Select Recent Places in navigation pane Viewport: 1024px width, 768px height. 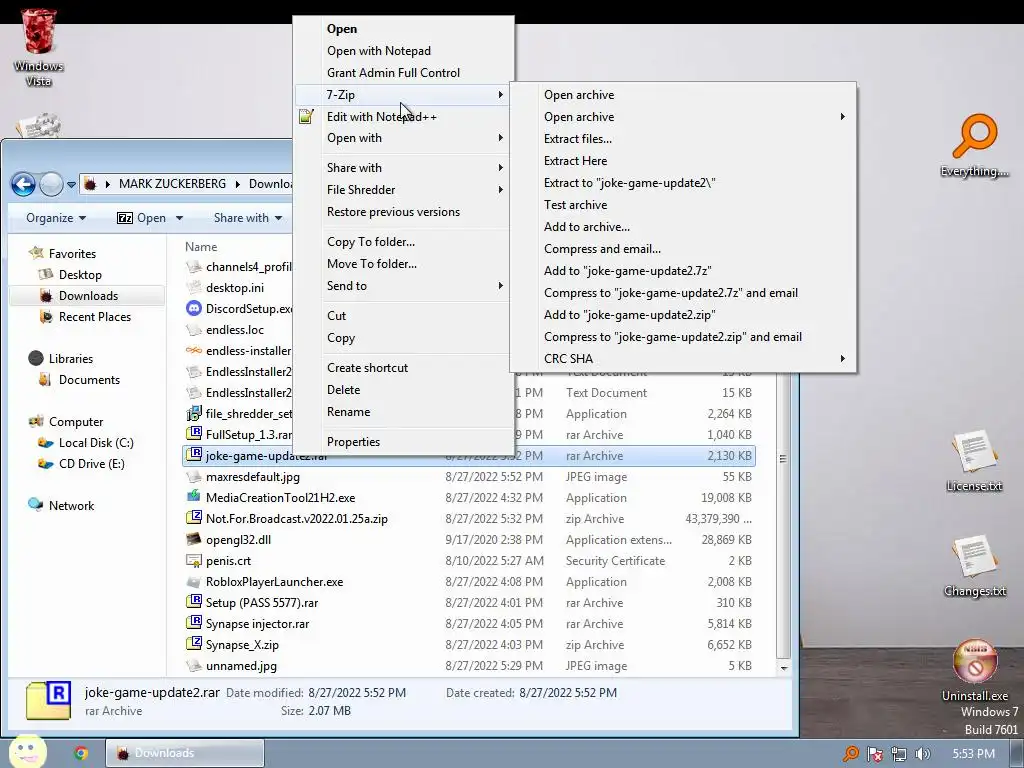pos(95,317)
